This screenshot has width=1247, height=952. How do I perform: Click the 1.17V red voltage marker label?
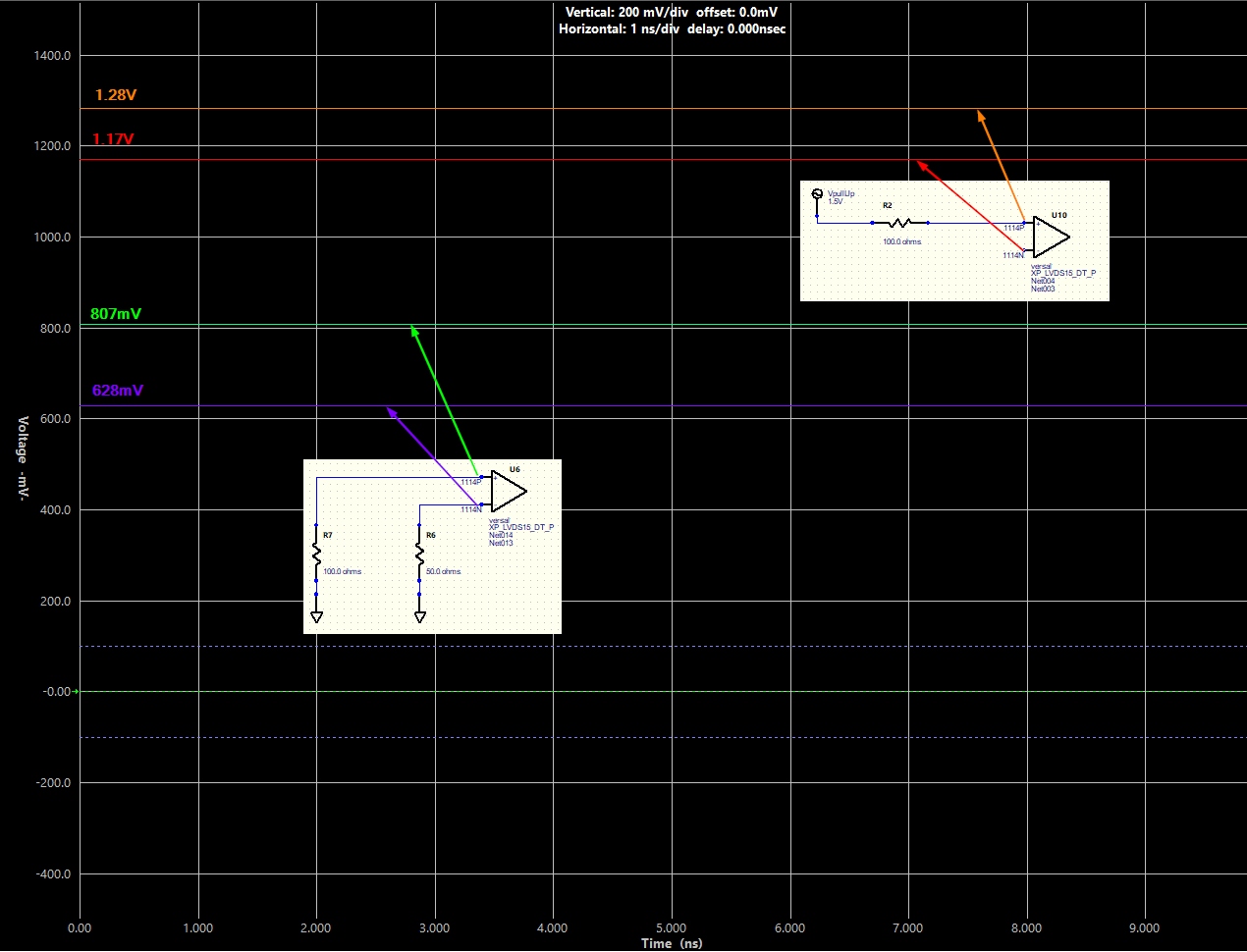coord(111,138)
